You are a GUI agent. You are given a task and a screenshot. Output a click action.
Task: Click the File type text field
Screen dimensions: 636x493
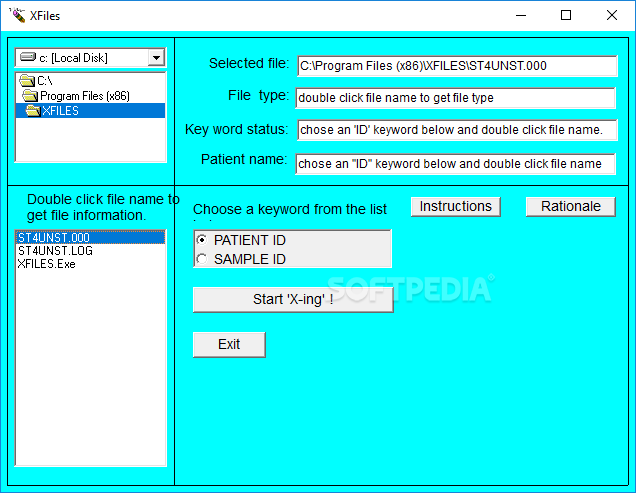click(456, 98)
